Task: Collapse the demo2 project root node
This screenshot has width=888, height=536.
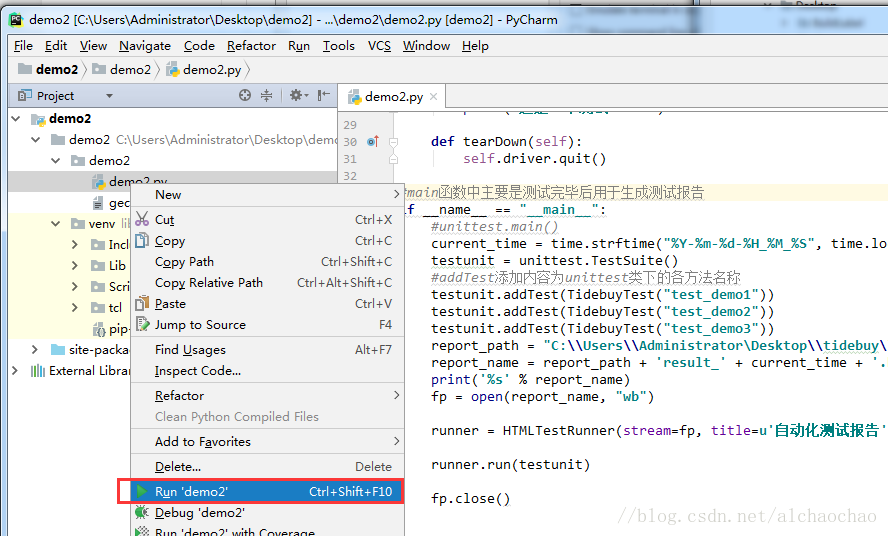Action: tap(16, 118)
